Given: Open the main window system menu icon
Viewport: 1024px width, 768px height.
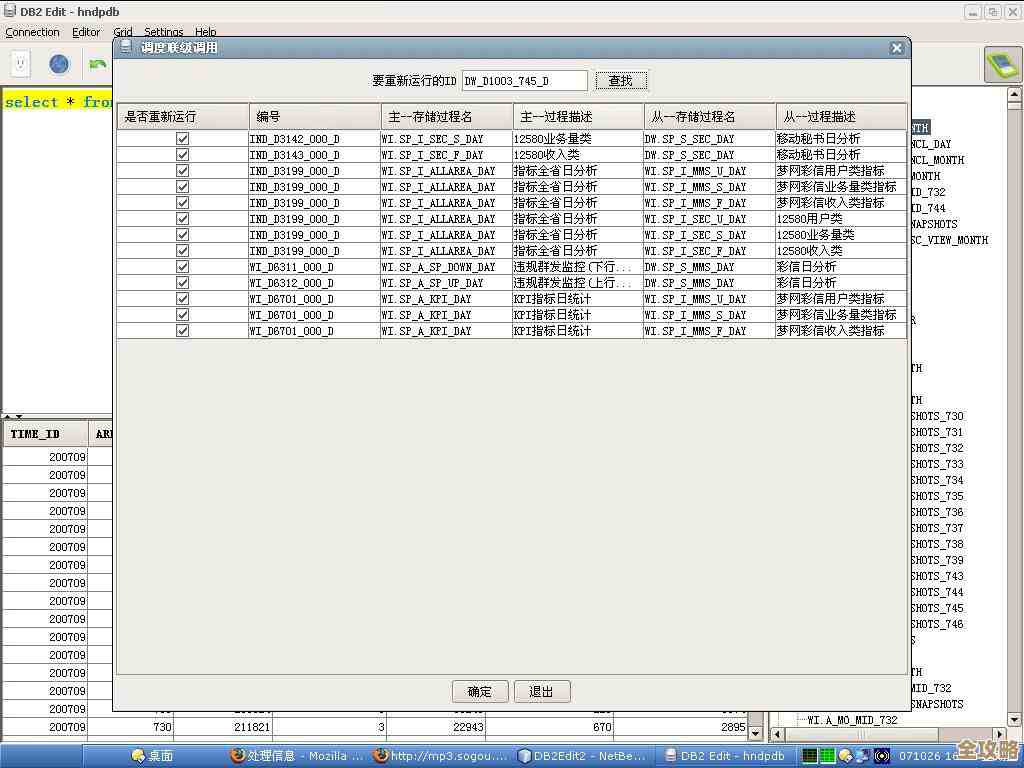Looking at the screenshot, I should (8, 11).
